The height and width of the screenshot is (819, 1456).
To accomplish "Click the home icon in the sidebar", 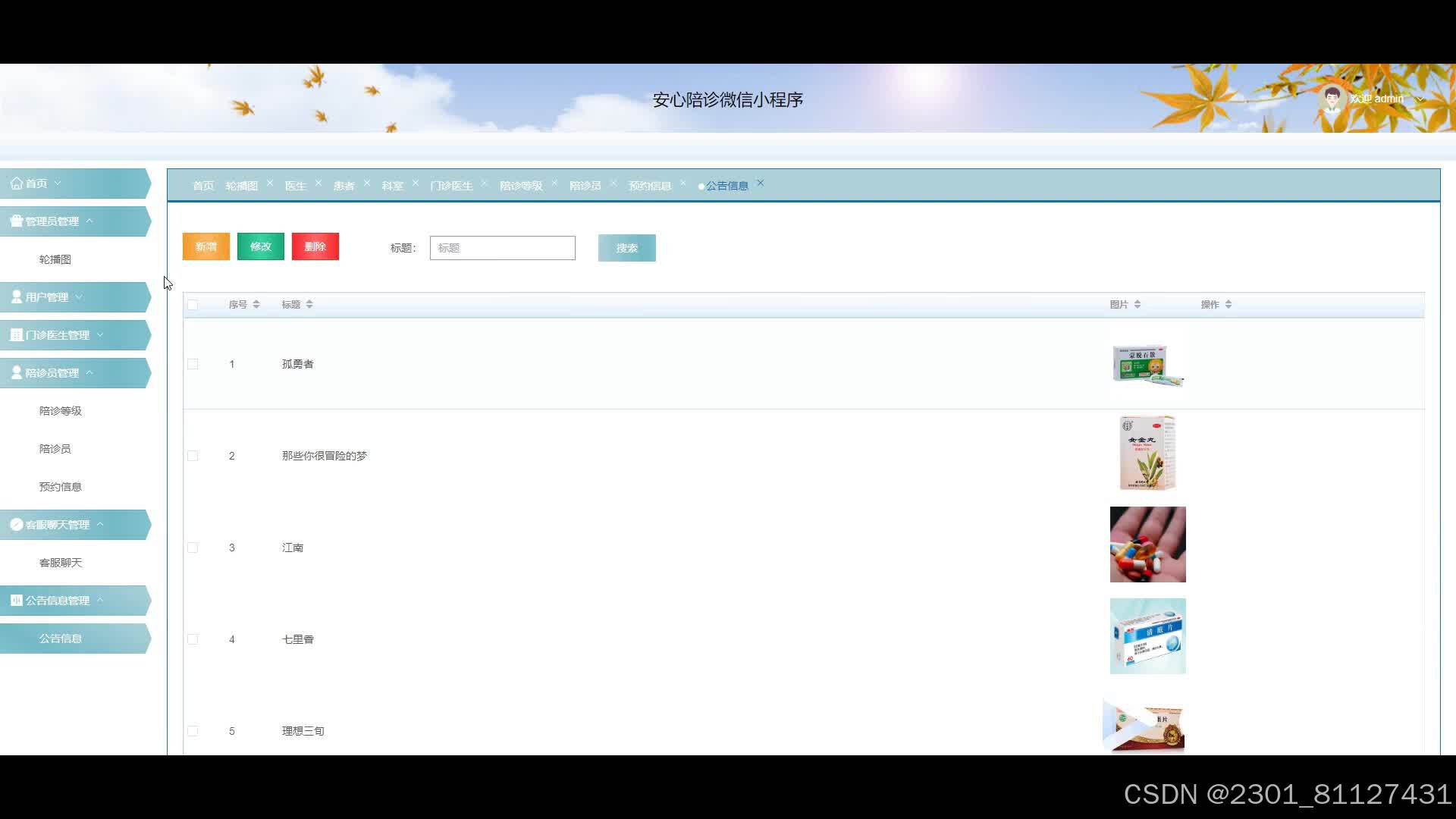I will [17, 184].
